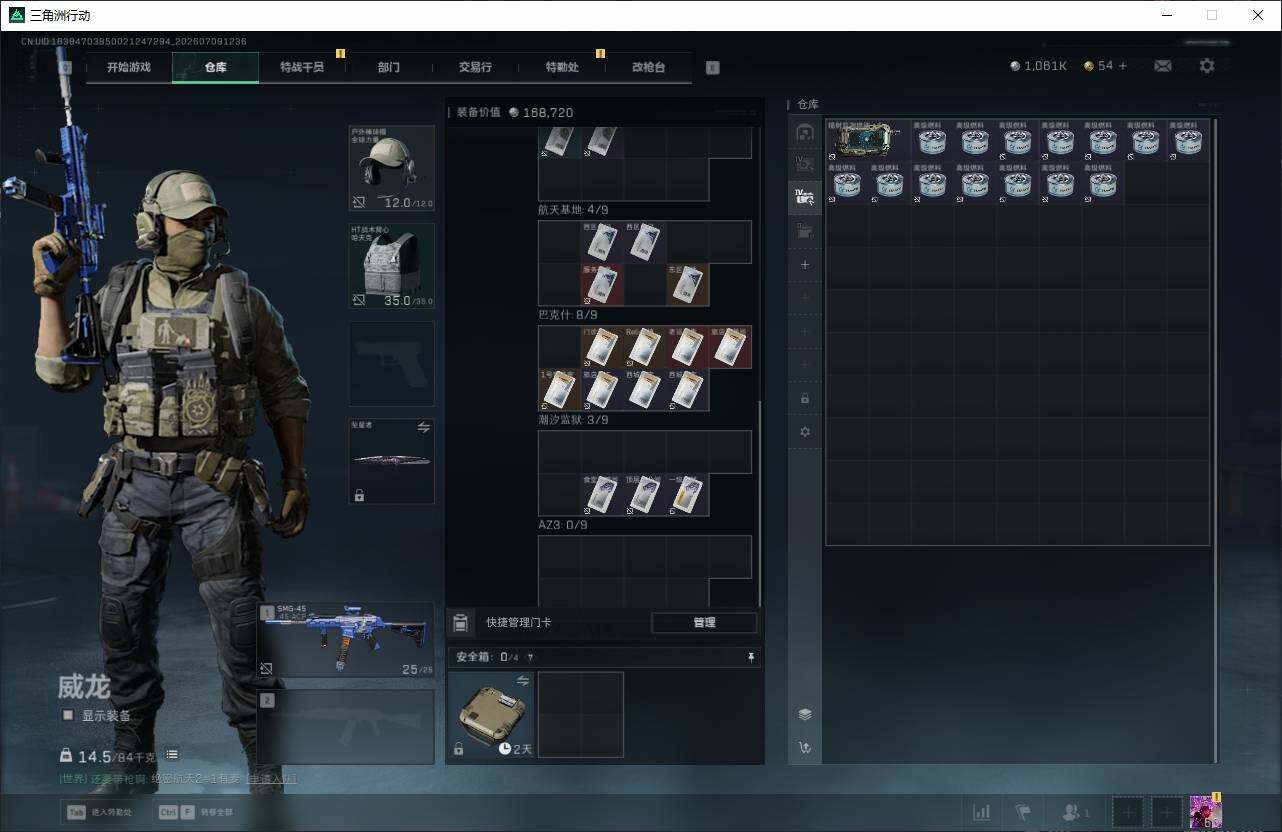Viewport: 1282px width, 832px height.
Task: Open the warehouse sidebar gear settings
Action: tap(805, 432)
